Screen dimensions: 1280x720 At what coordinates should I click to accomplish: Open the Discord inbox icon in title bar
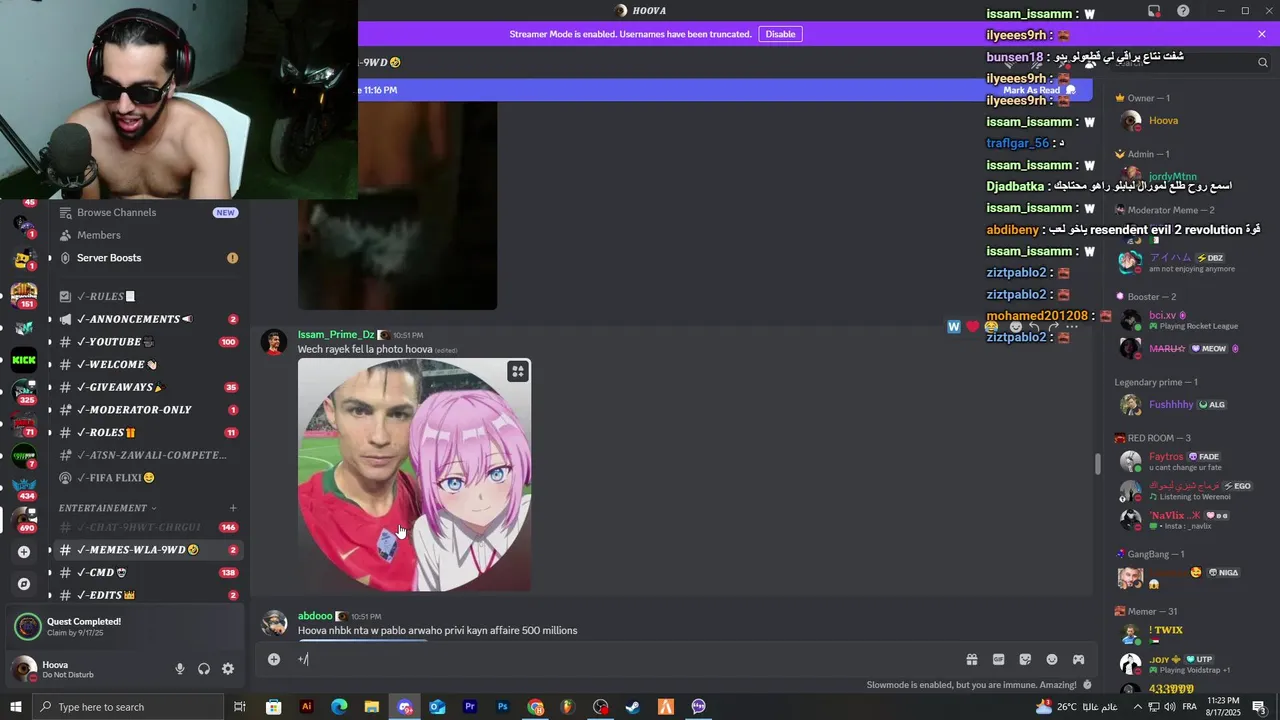pos(1154,11)
